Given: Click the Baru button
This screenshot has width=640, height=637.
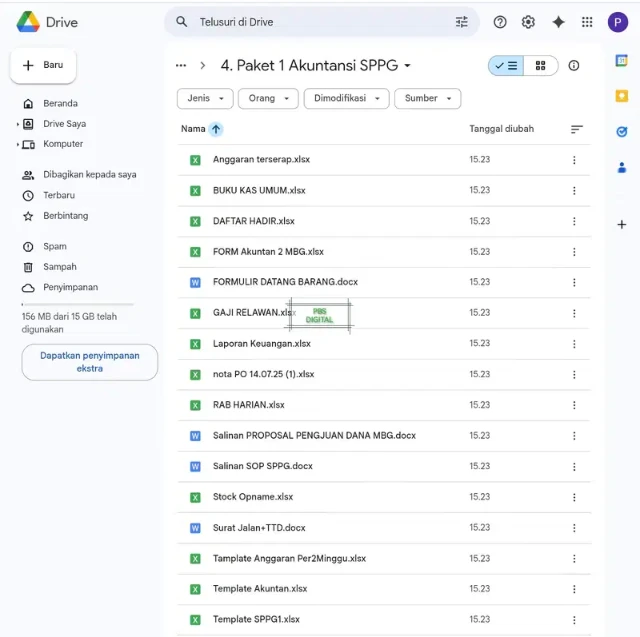Looking at the screenshot, I should [x=43, y=65].
